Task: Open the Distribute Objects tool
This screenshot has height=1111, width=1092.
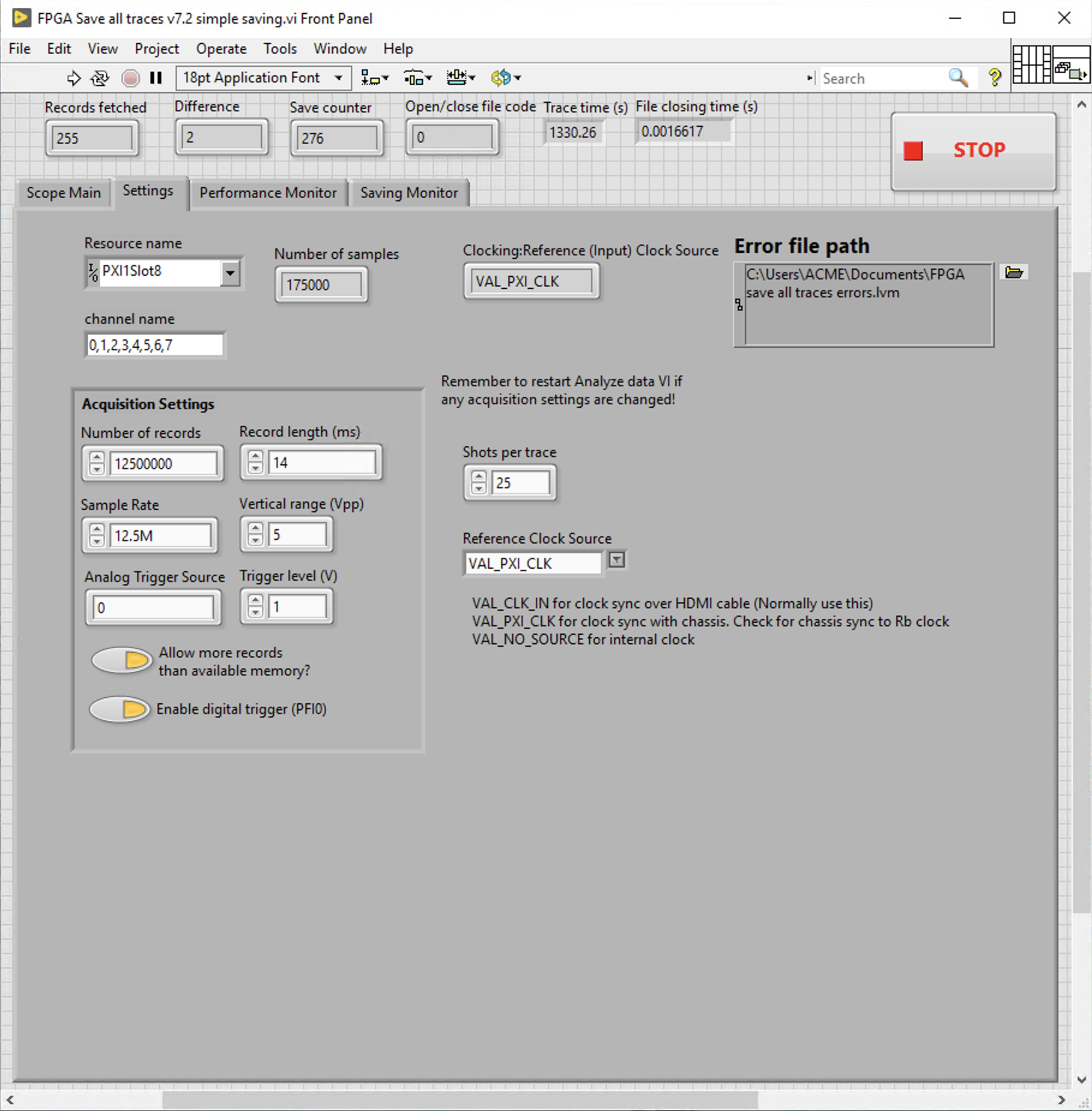Action: 417,78
